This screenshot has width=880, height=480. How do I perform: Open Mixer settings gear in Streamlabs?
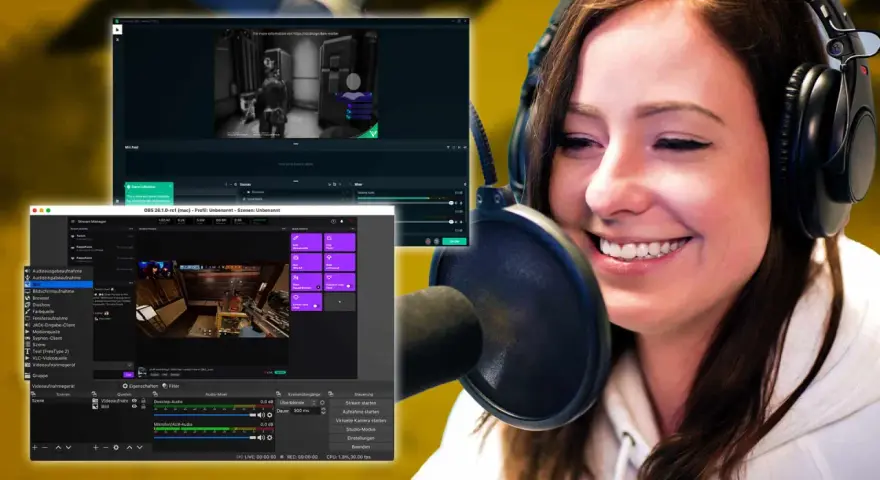click(465, 184)
